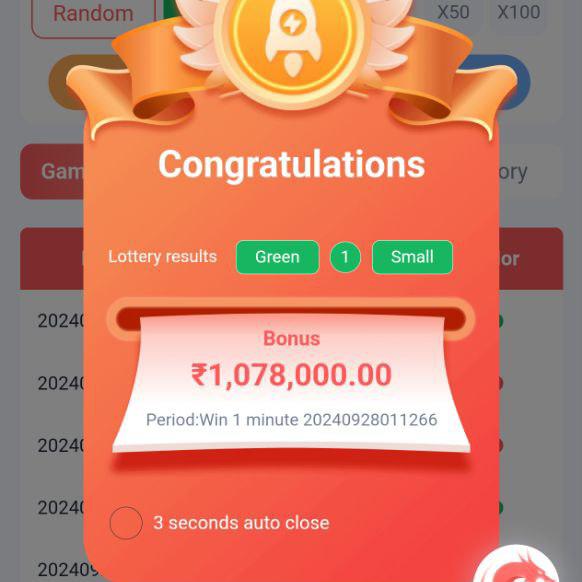The width and height of the screenshot is (582, 582).
Task: Click the red result dot in third row
Action: (501, 445)
